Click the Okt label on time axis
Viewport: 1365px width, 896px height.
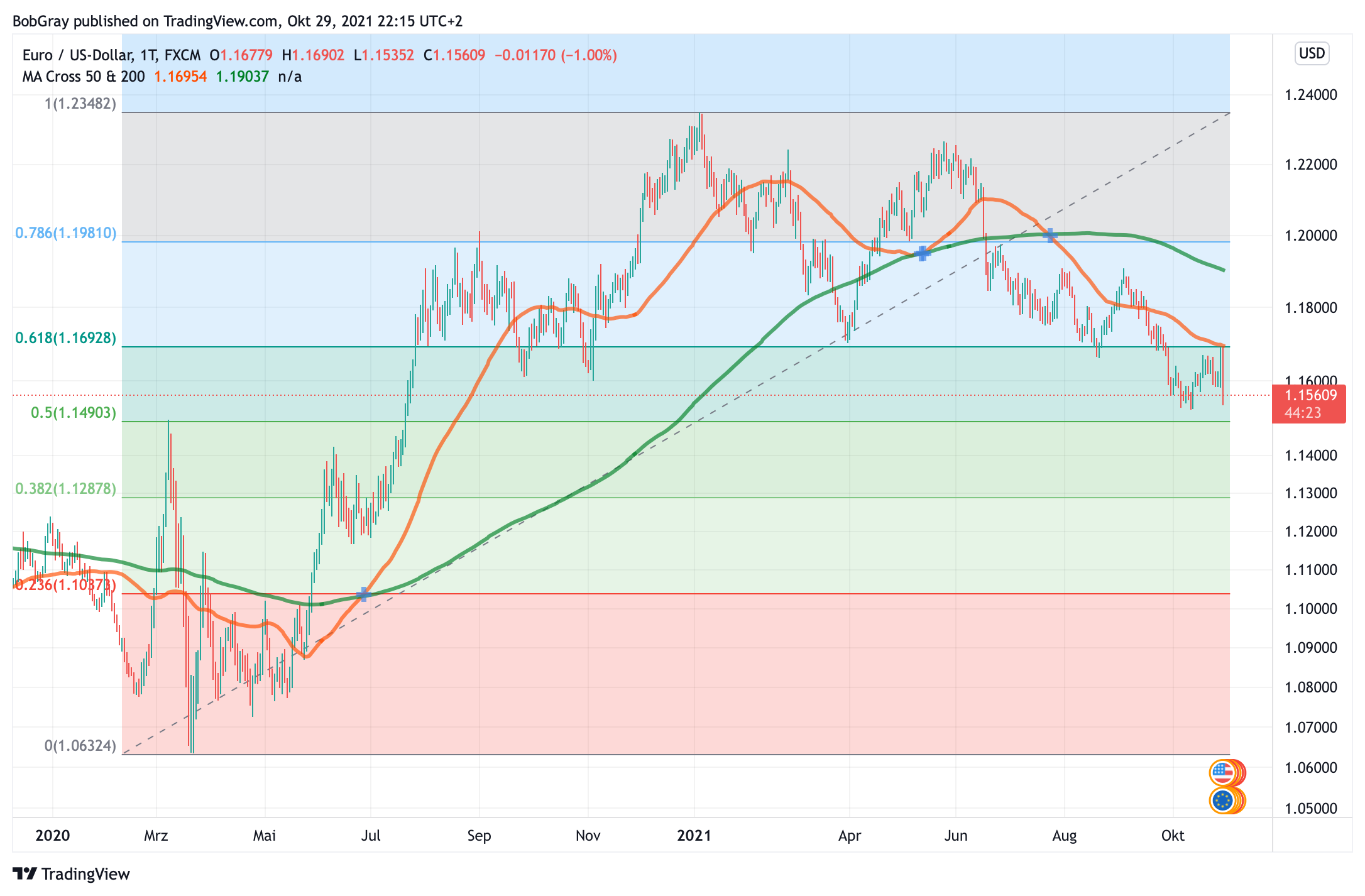coord(1173,836)
